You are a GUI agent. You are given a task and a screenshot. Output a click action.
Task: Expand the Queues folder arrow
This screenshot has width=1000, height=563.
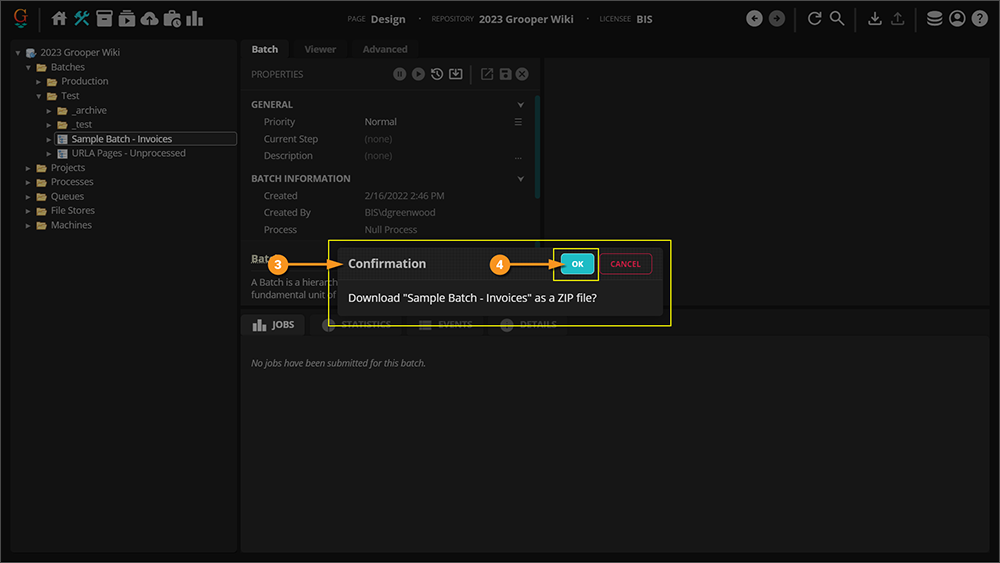(28, 196)
